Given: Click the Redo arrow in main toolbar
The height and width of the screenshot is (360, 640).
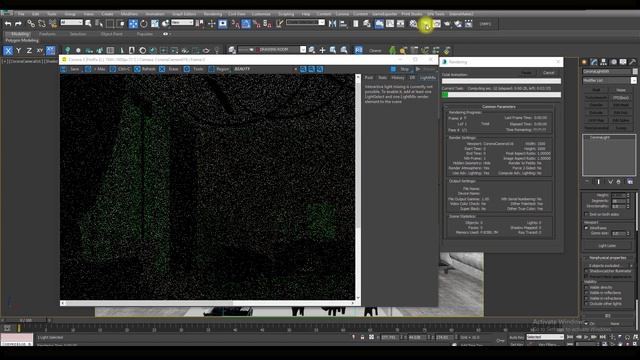Looking at the screenshot, I should tap(18, 24).
